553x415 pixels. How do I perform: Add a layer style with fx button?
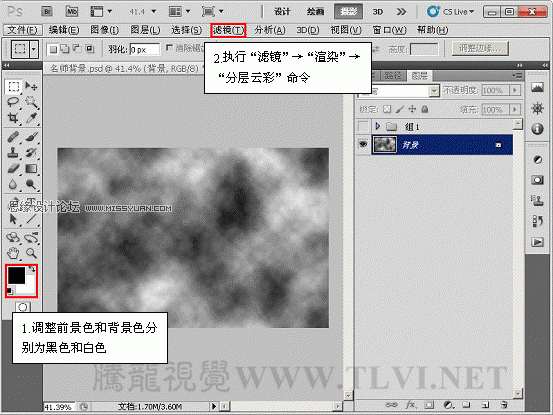pos(410,405)
